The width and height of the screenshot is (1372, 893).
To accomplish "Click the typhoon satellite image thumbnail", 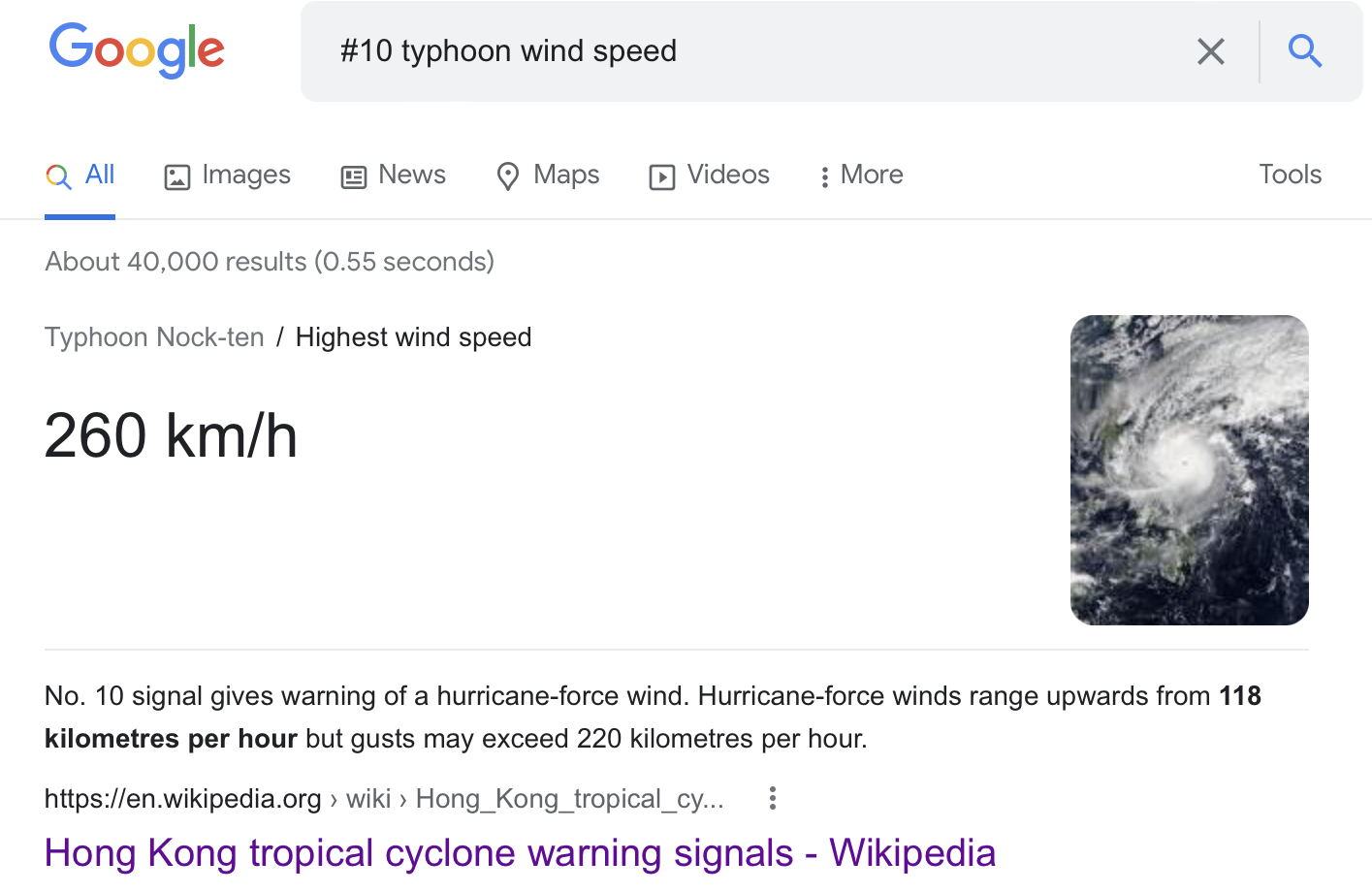I will click(1189, 469).
